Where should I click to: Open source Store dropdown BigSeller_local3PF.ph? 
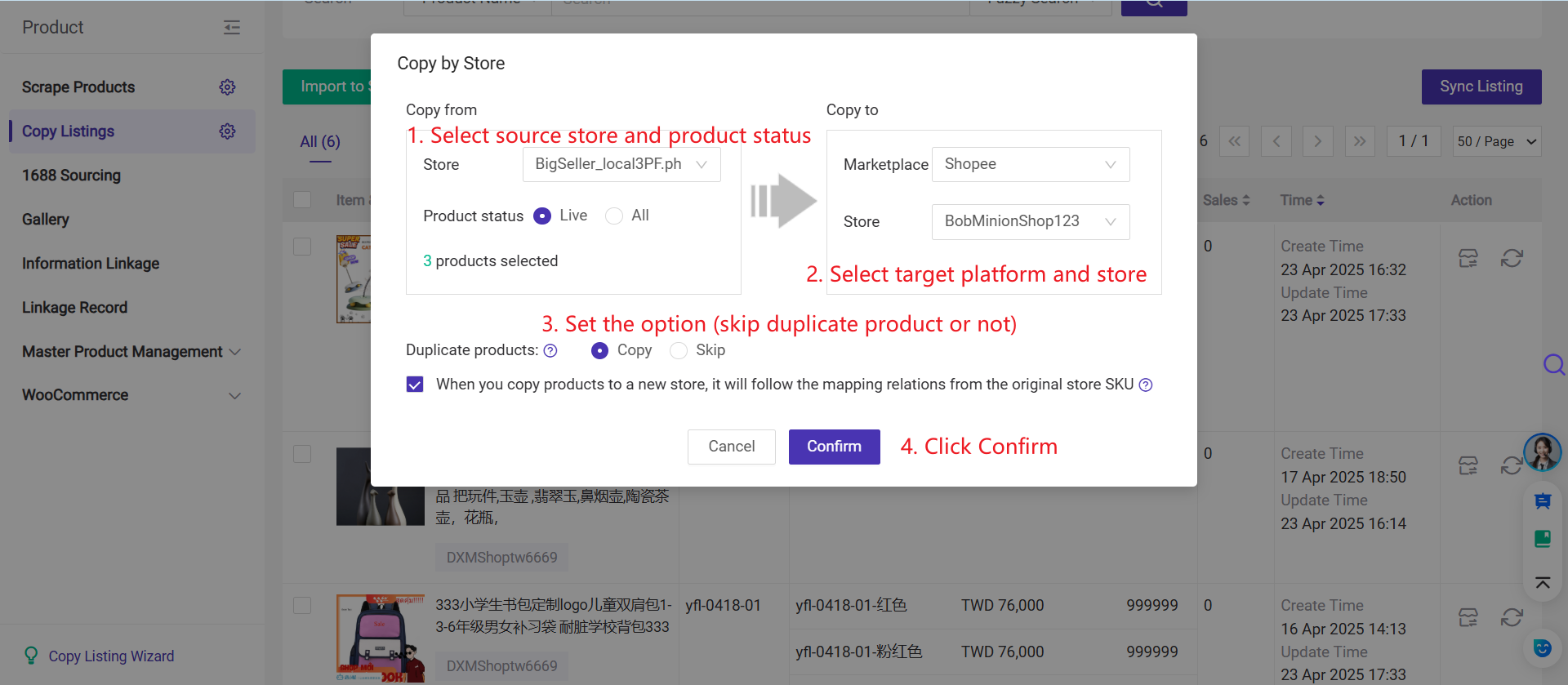pyautogui.click(x=621, y=165)
